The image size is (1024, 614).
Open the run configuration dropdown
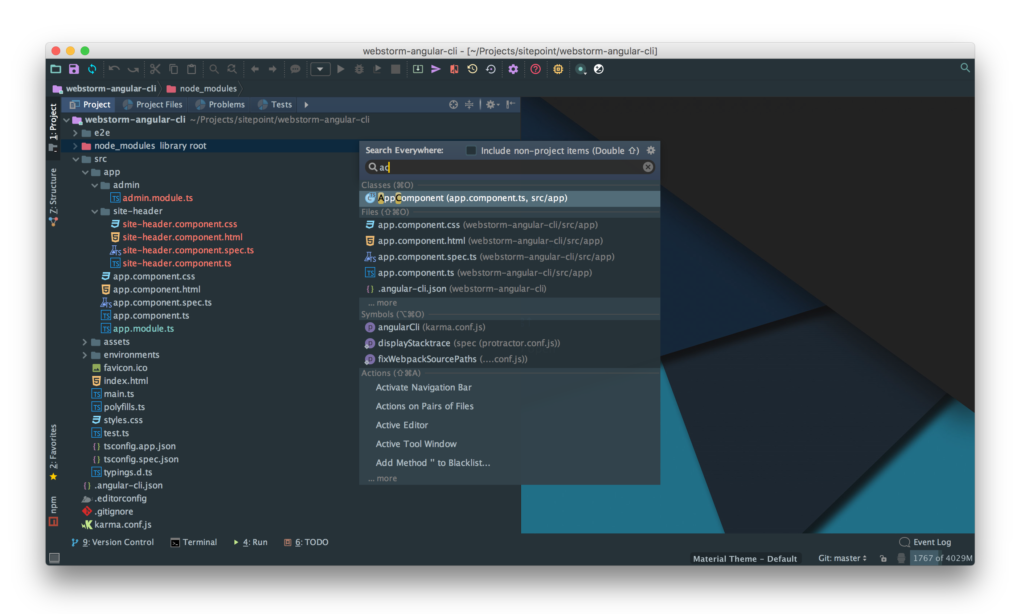[320, 69]
